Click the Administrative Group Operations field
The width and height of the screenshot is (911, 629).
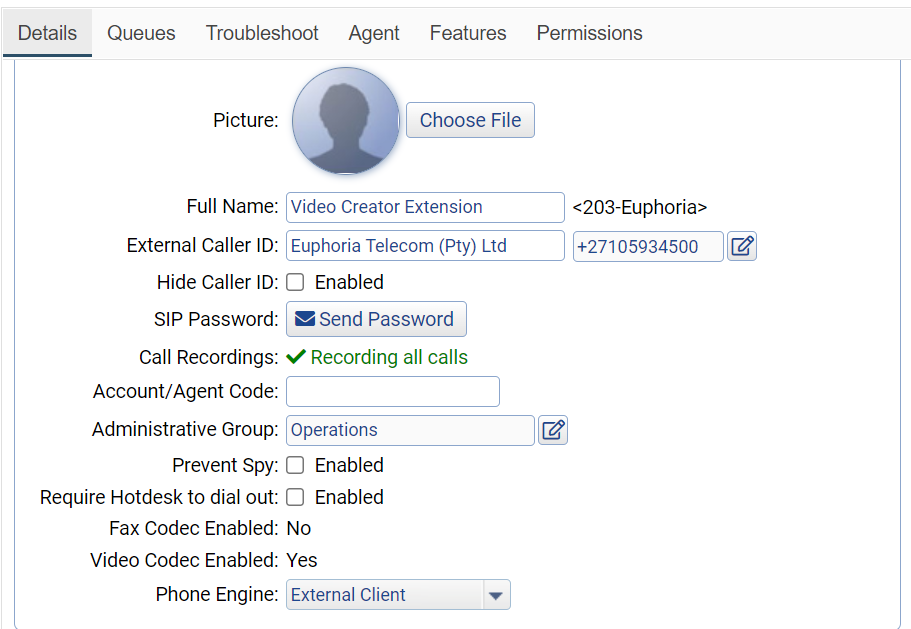point(410,430)
